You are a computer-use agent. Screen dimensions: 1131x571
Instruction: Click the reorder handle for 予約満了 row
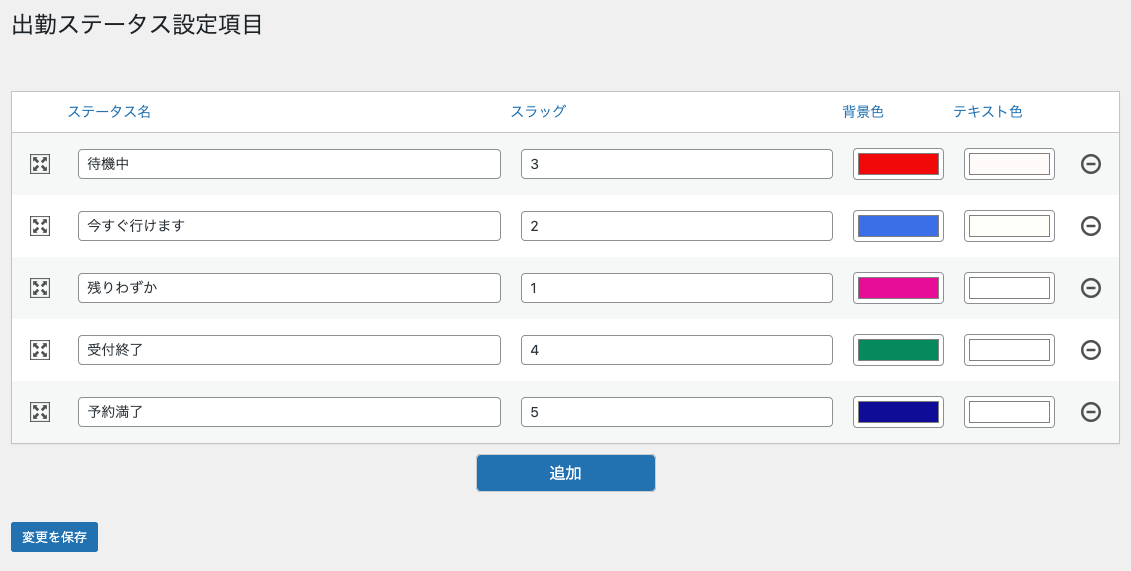40,412
